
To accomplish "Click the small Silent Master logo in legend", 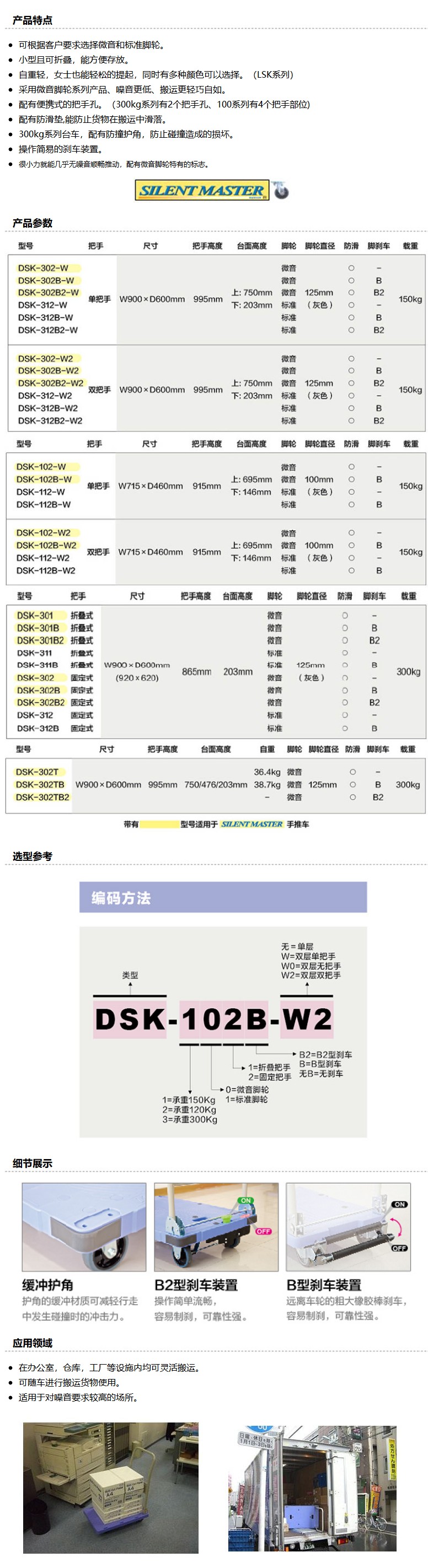I will pos(252,823).
